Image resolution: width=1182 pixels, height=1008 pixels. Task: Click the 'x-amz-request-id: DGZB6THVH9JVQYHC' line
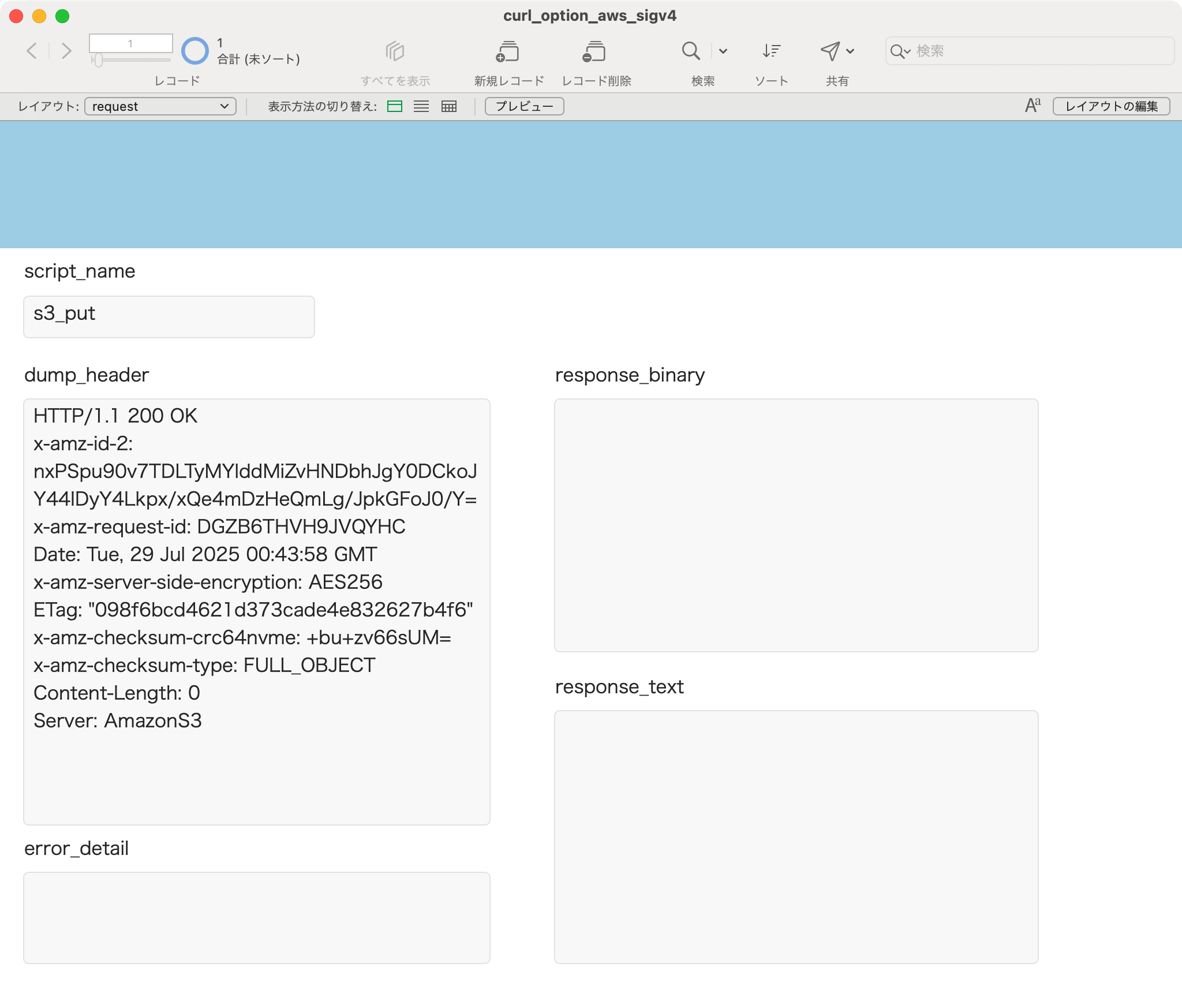219,527
